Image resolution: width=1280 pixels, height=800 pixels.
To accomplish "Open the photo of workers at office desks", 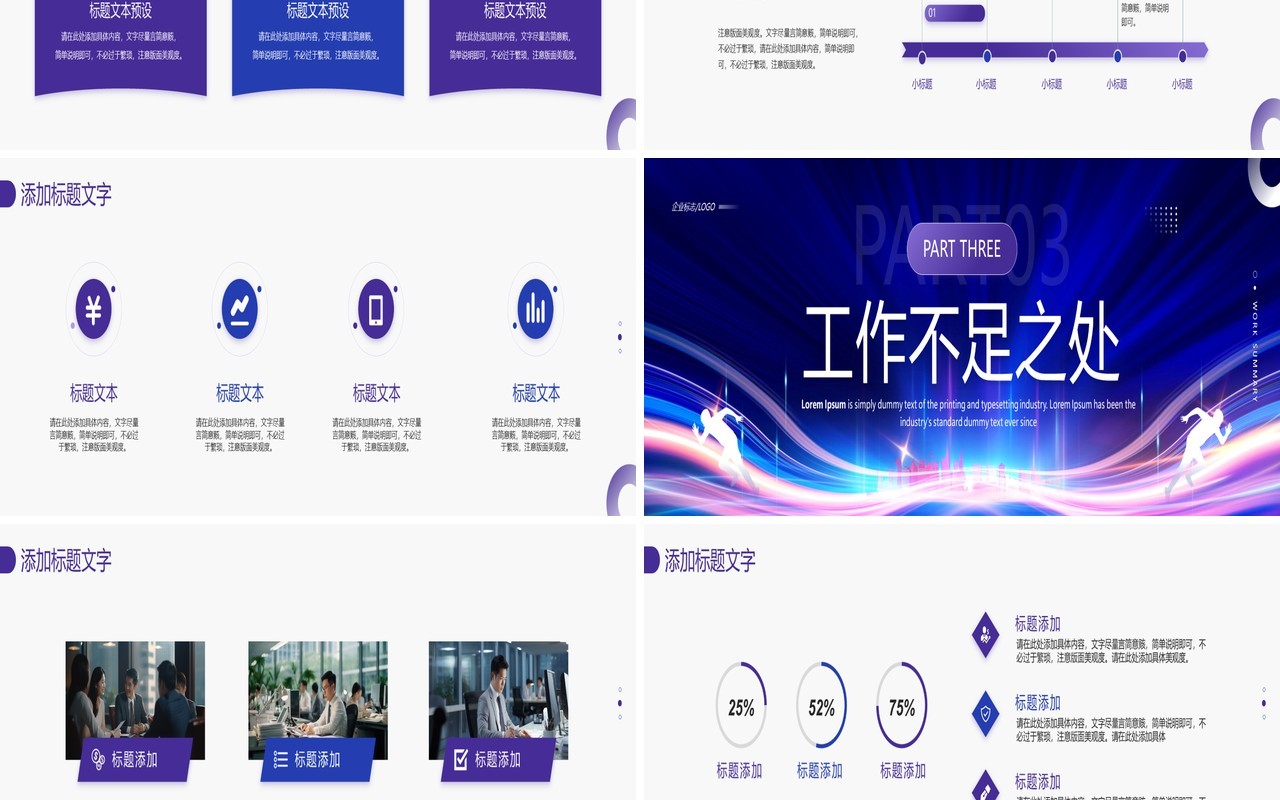I will point(318,700).
